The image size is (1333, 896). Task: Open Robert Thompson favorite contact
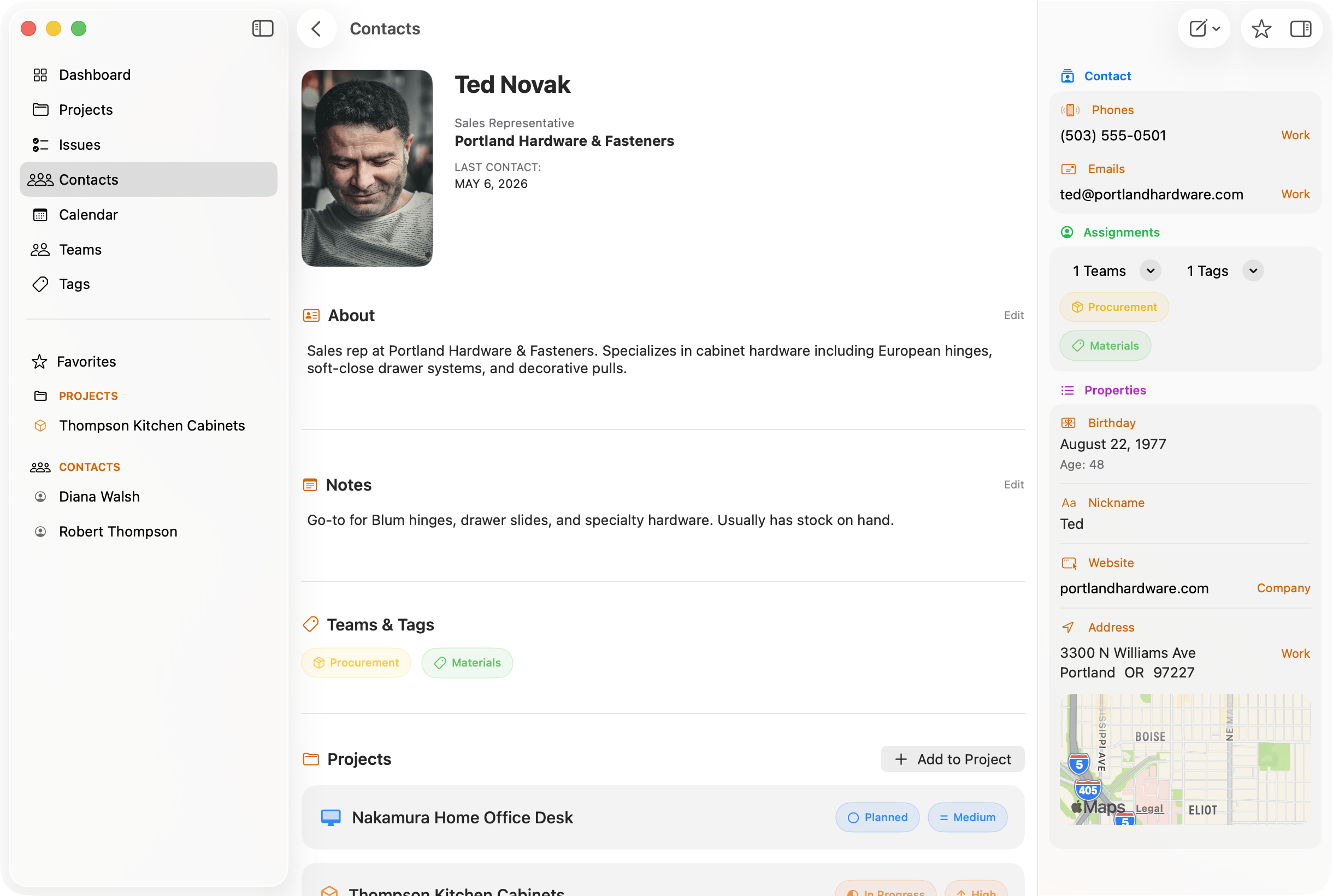149,532
